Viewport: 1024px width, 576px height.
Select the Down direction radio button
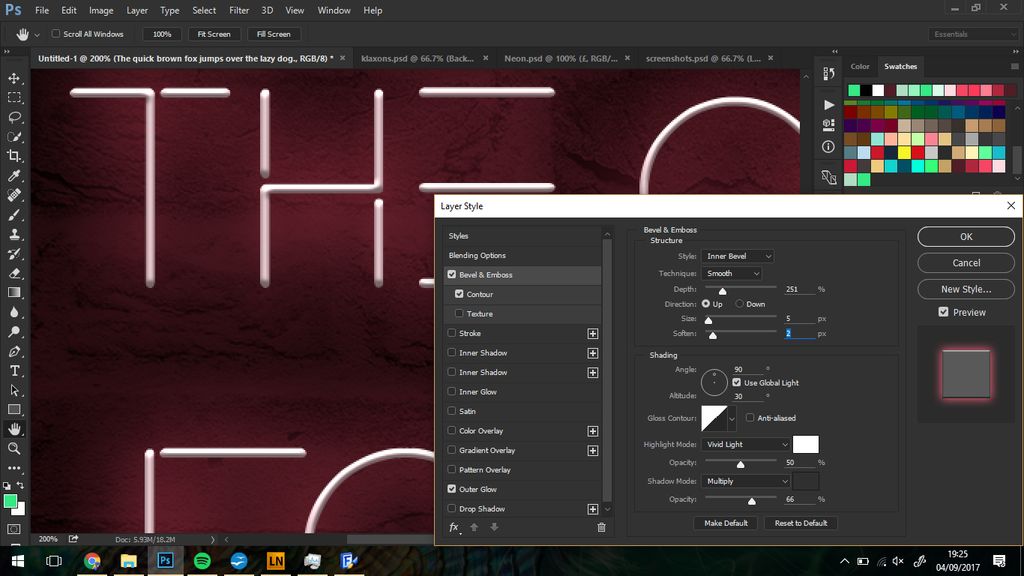point(738,304)
